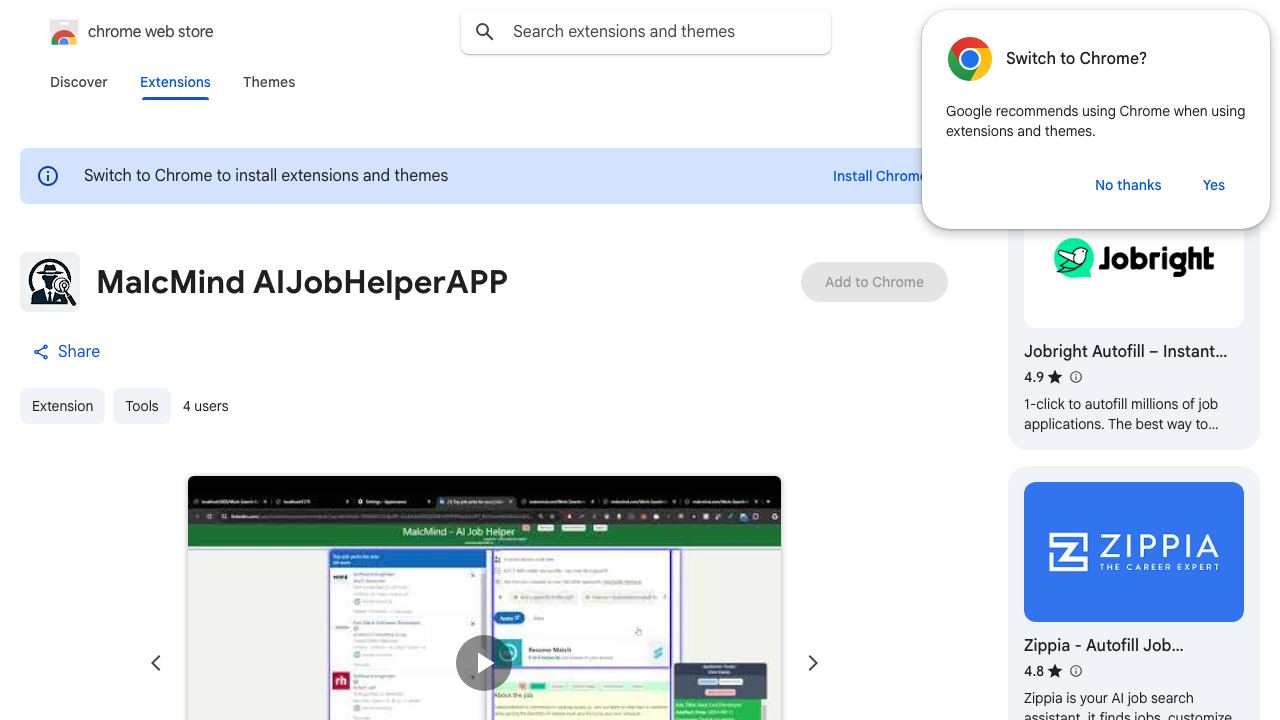
Task: Click the Install Chrome link
Action: click(879, 176)
